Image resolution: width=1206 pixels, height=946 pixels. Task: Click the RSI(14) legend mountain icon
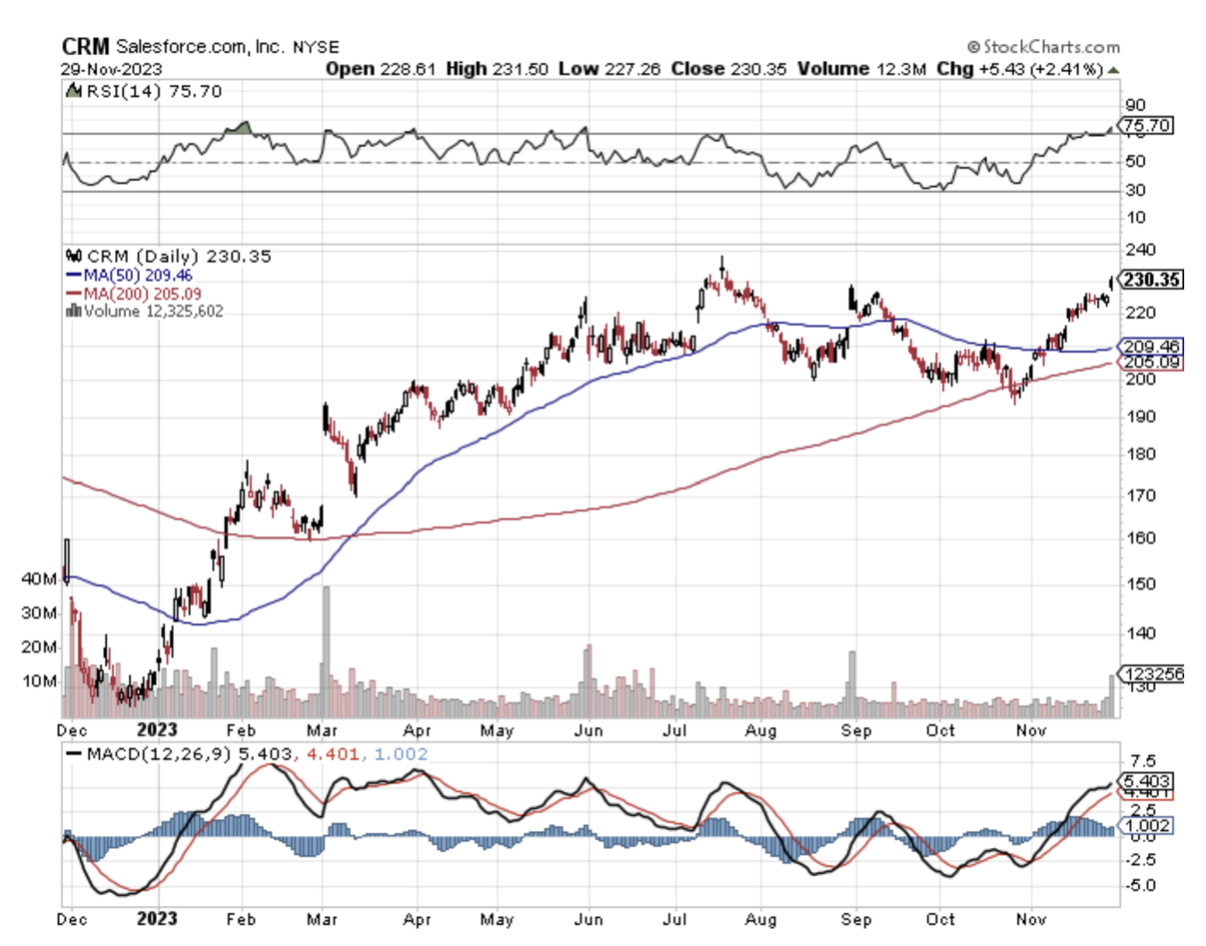(x=72, y=91)
